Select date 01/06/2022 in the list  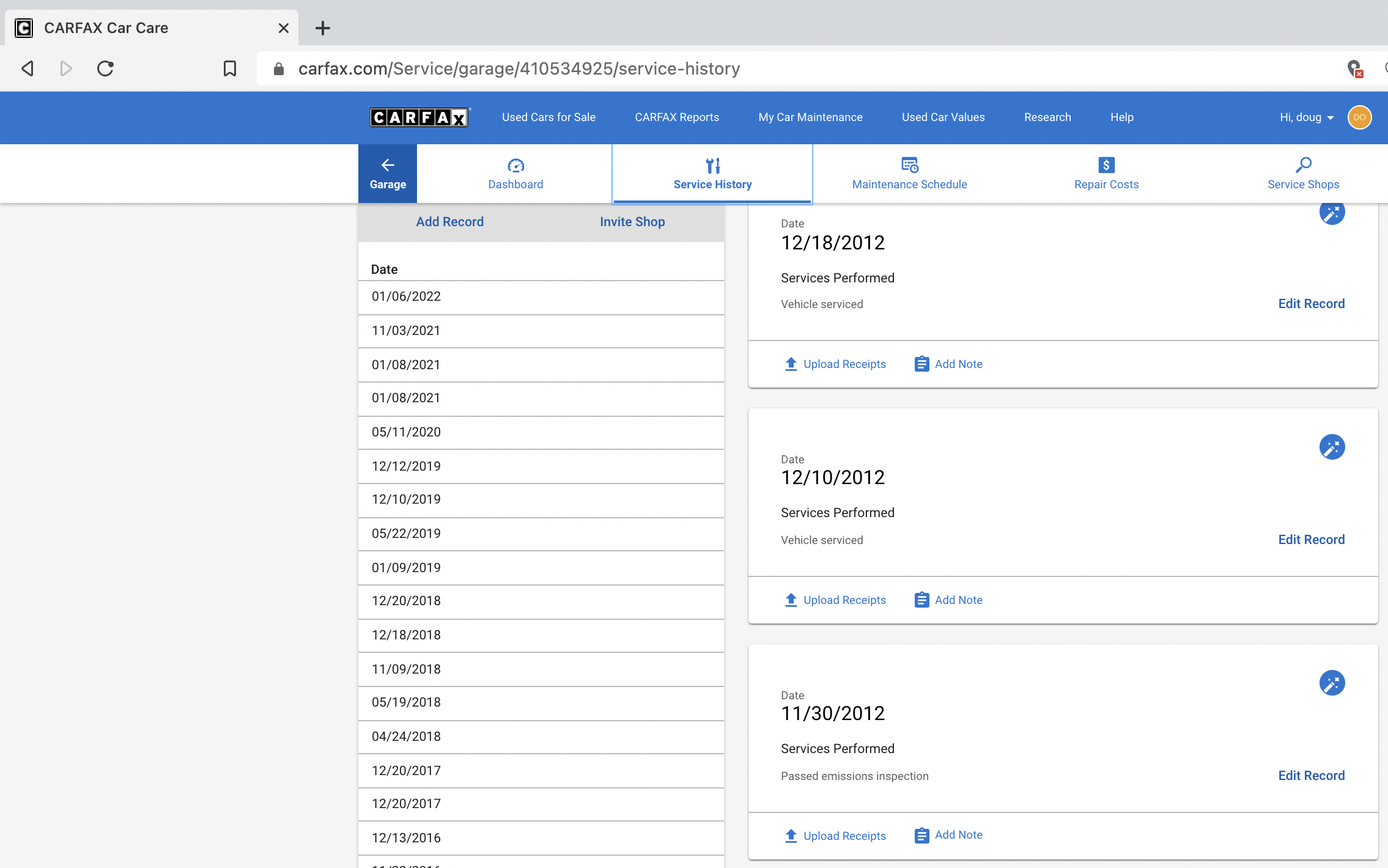tap(541, 297)
